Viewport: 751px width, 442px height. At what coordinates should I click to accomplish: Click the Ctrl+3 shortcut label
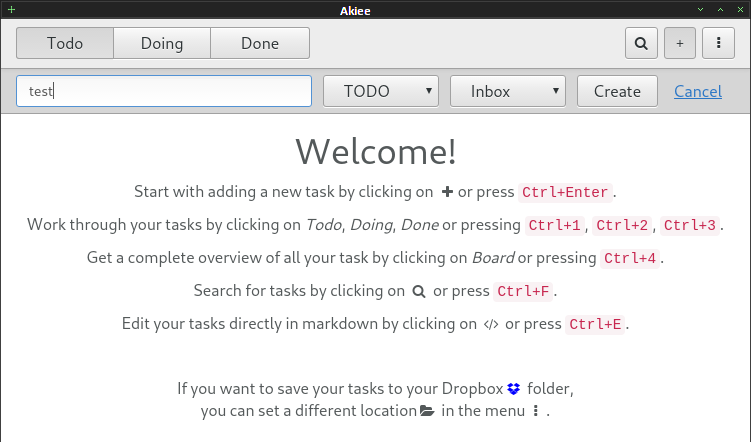pyautogui.click(x=690, y=226)
